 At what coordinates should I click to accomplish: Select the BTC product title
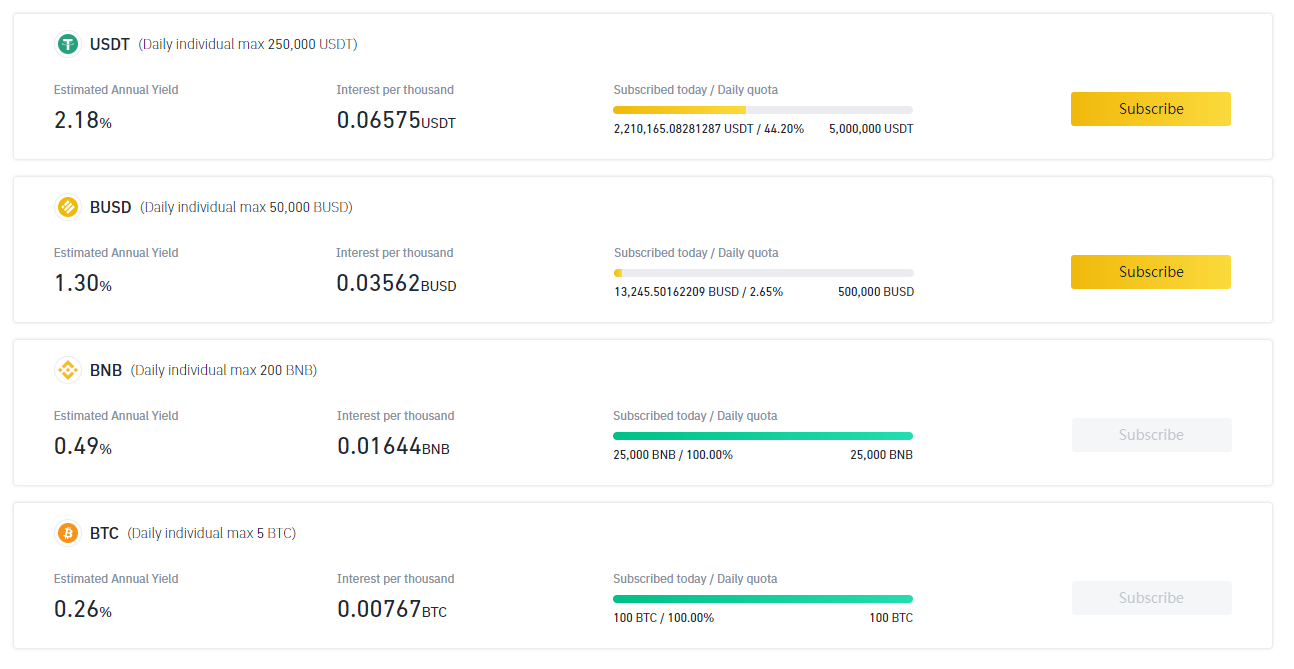(x=104, y=533)
